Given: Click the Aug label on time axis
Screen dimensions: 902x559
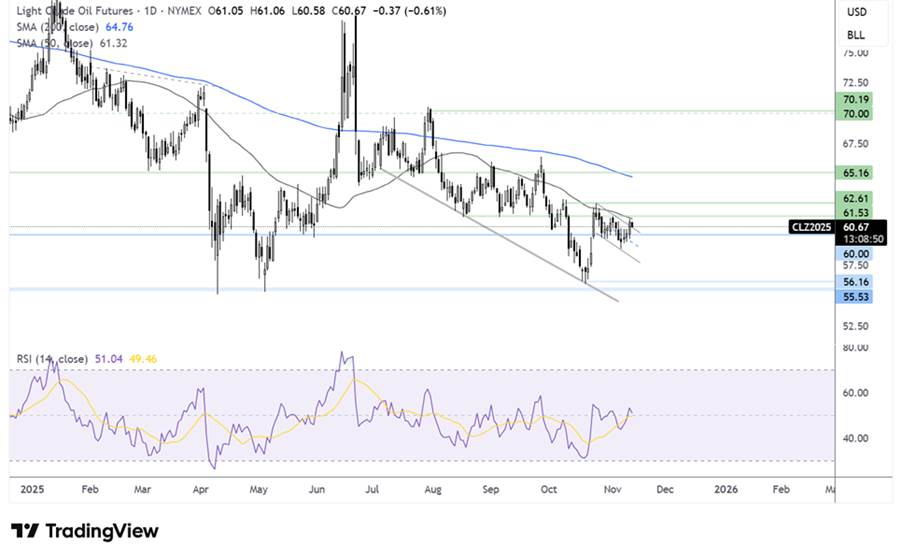Looking at the screenshot, I should [x=431, y=491].
